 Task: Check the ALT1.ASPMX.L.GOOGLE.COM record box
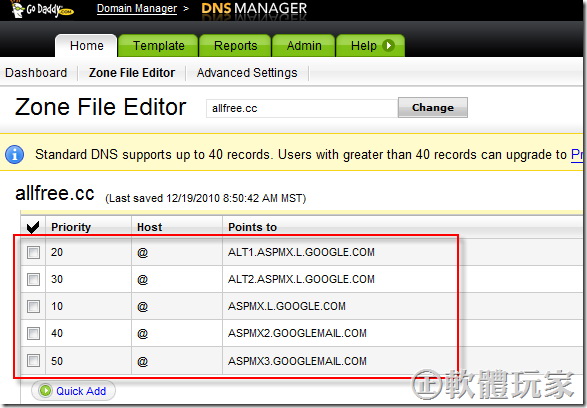point(33,252)
